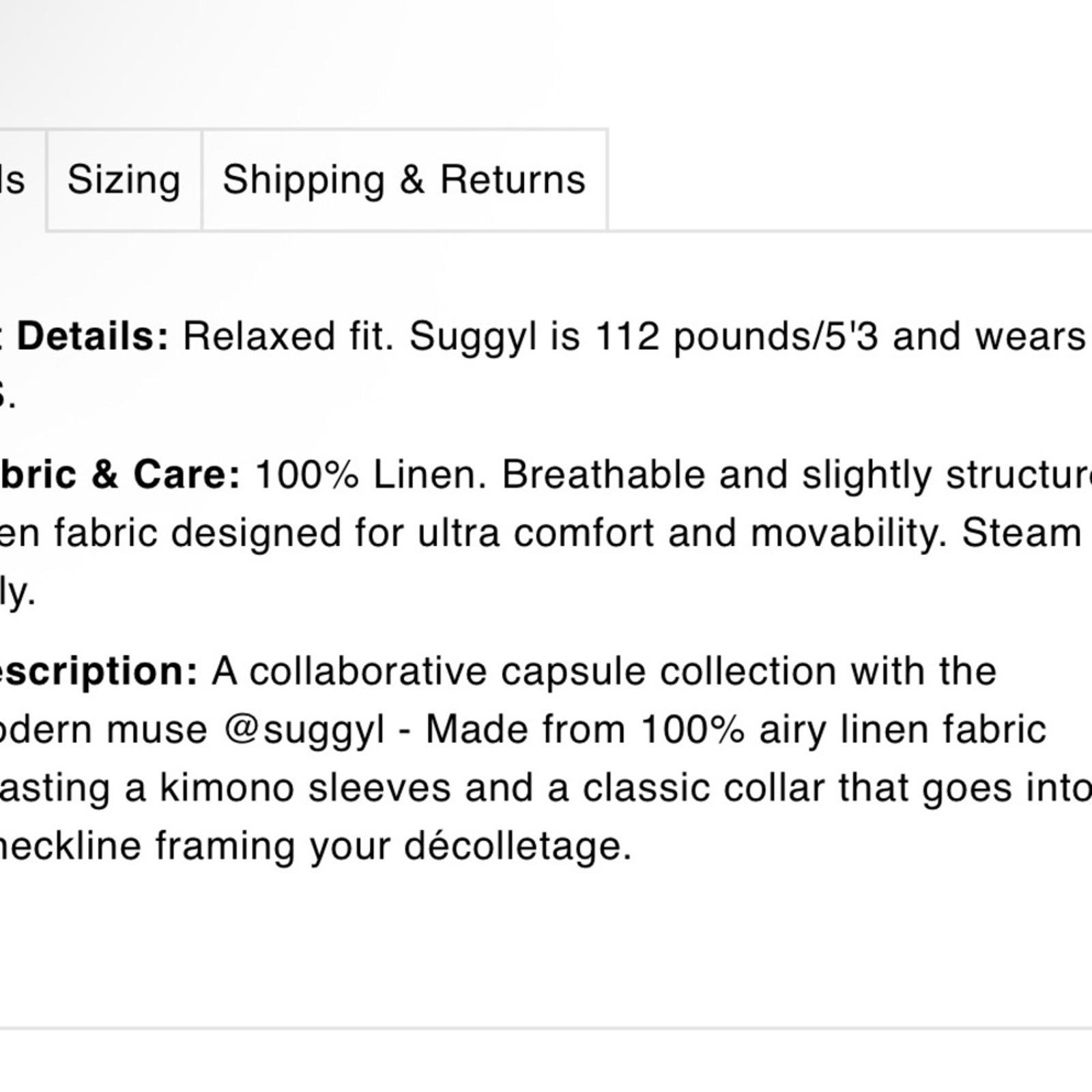Select the partially visible Details tab
Screen dimensions: 1092x1092
click(22, 180)
